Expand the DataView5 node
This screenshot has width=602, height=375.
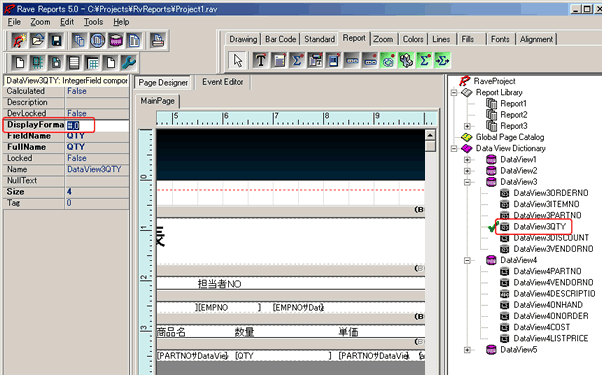tap(467, 350)
